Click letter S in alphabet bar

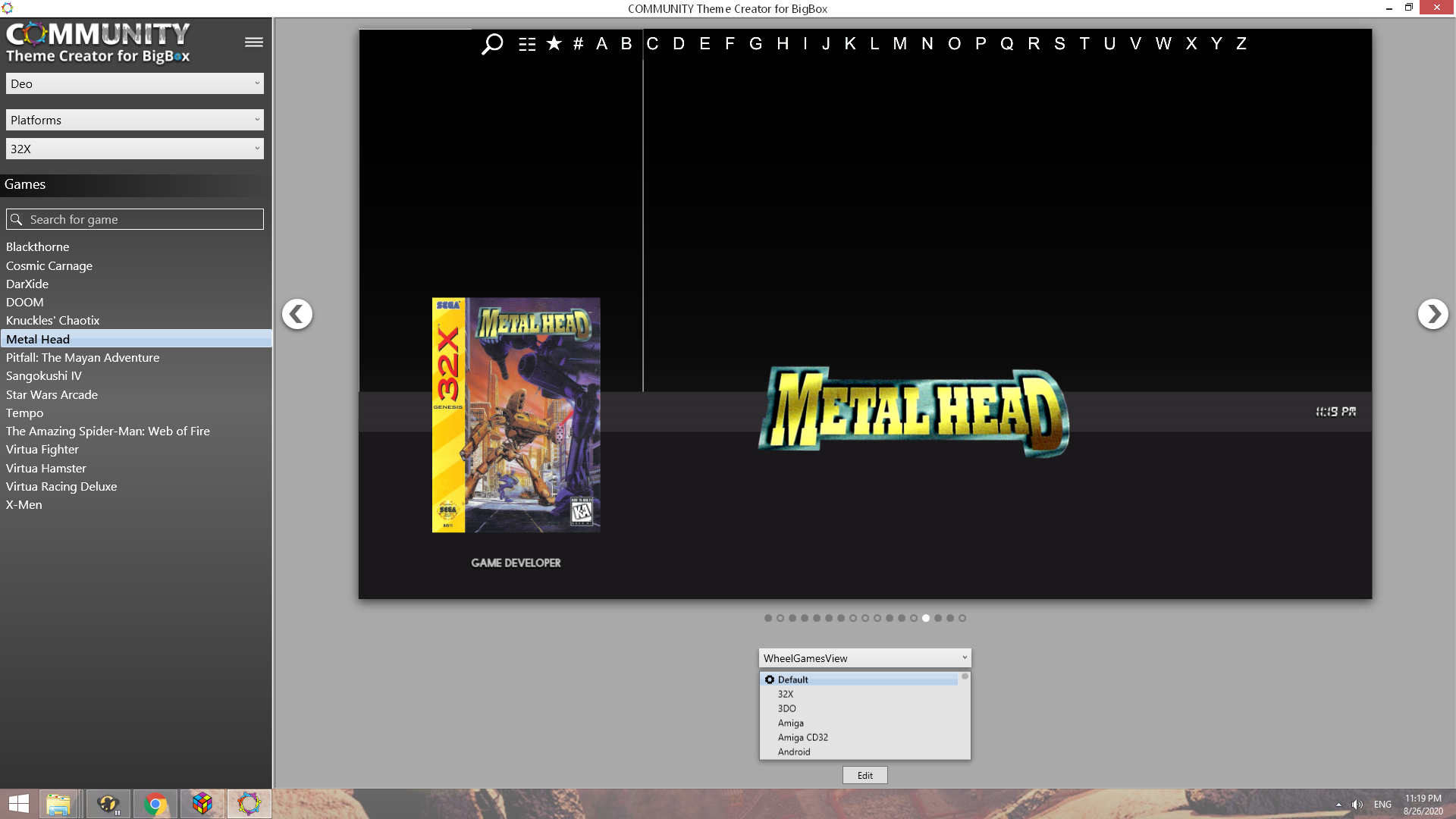click(x=1059, y=44)
